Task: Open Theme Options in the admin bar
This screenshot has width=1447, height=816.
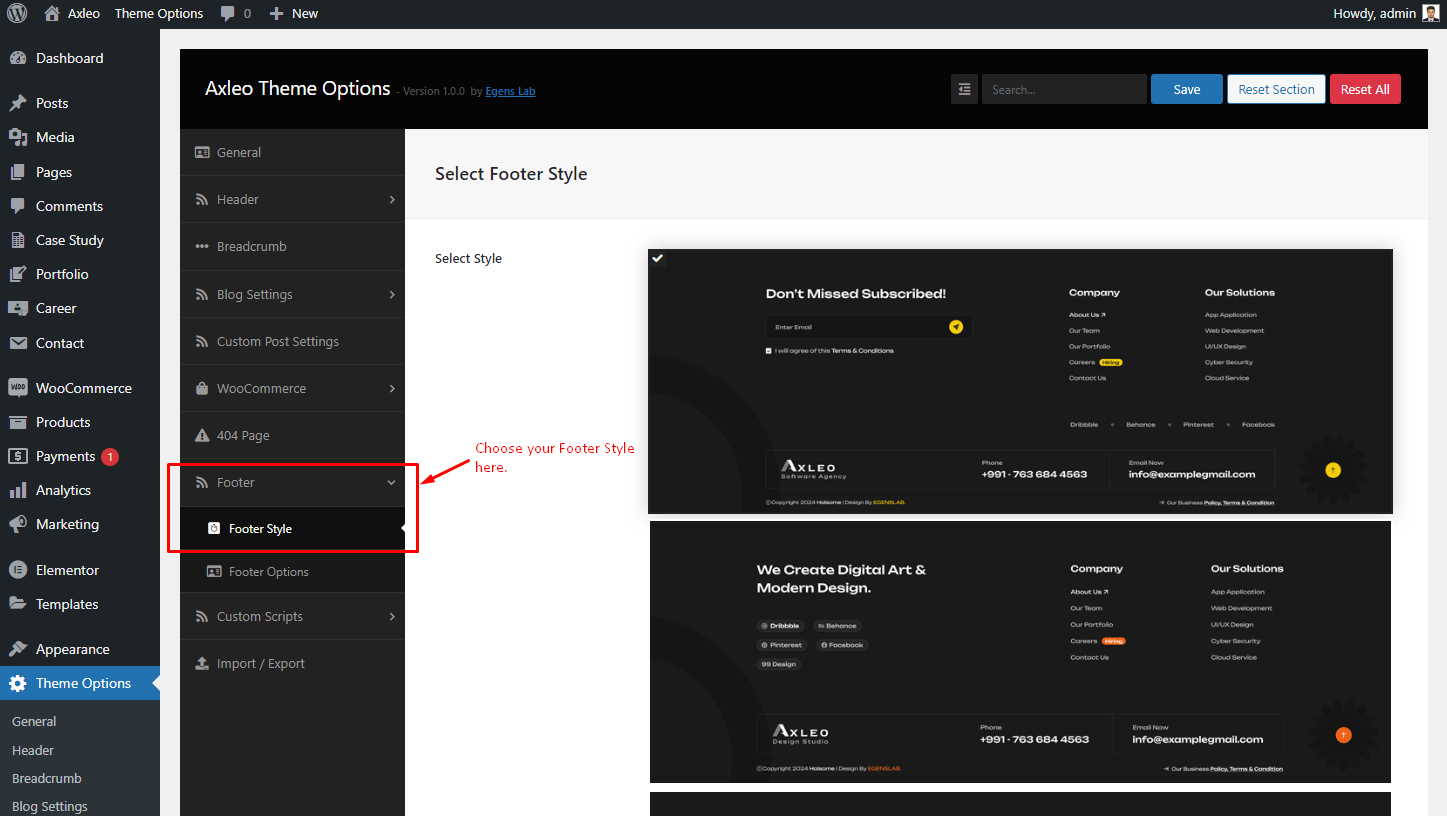Action: 159,13
